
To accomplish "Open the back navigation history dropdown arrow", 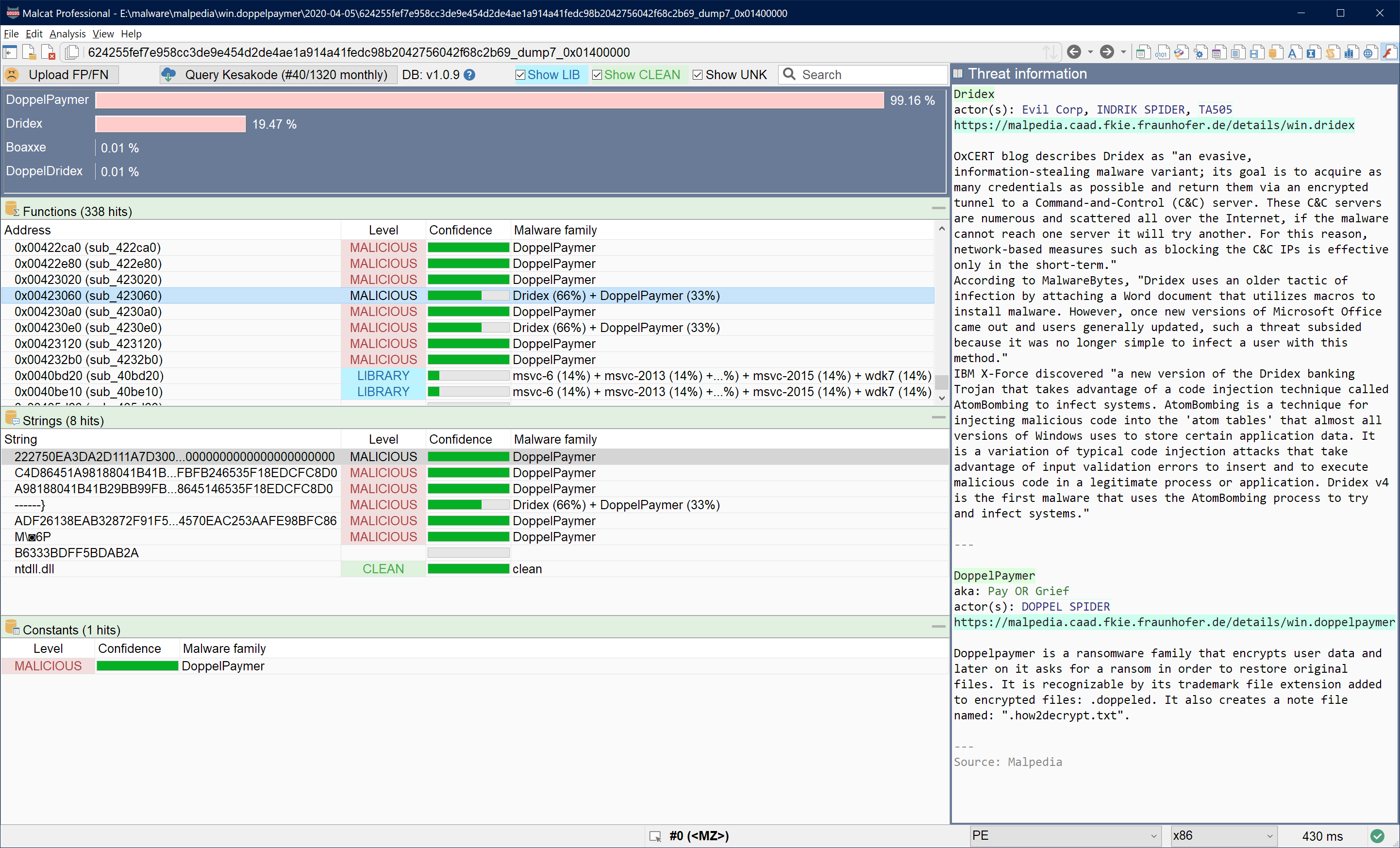I will [1090, 52].
